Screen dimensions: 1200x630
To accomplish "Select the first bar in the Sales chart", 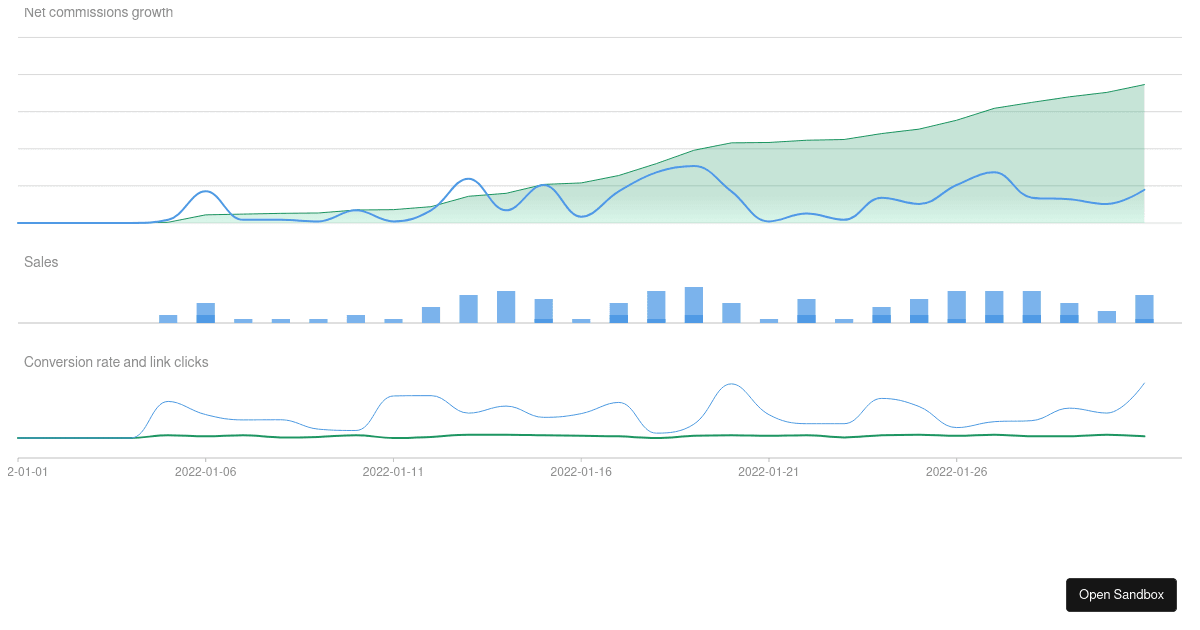I will click(x=167, y=318).
